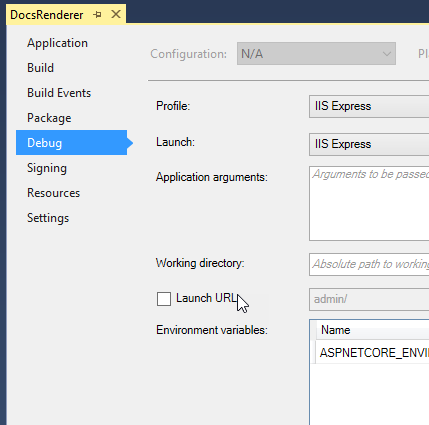Pin the DocsRenderer tab

point(97,15)
